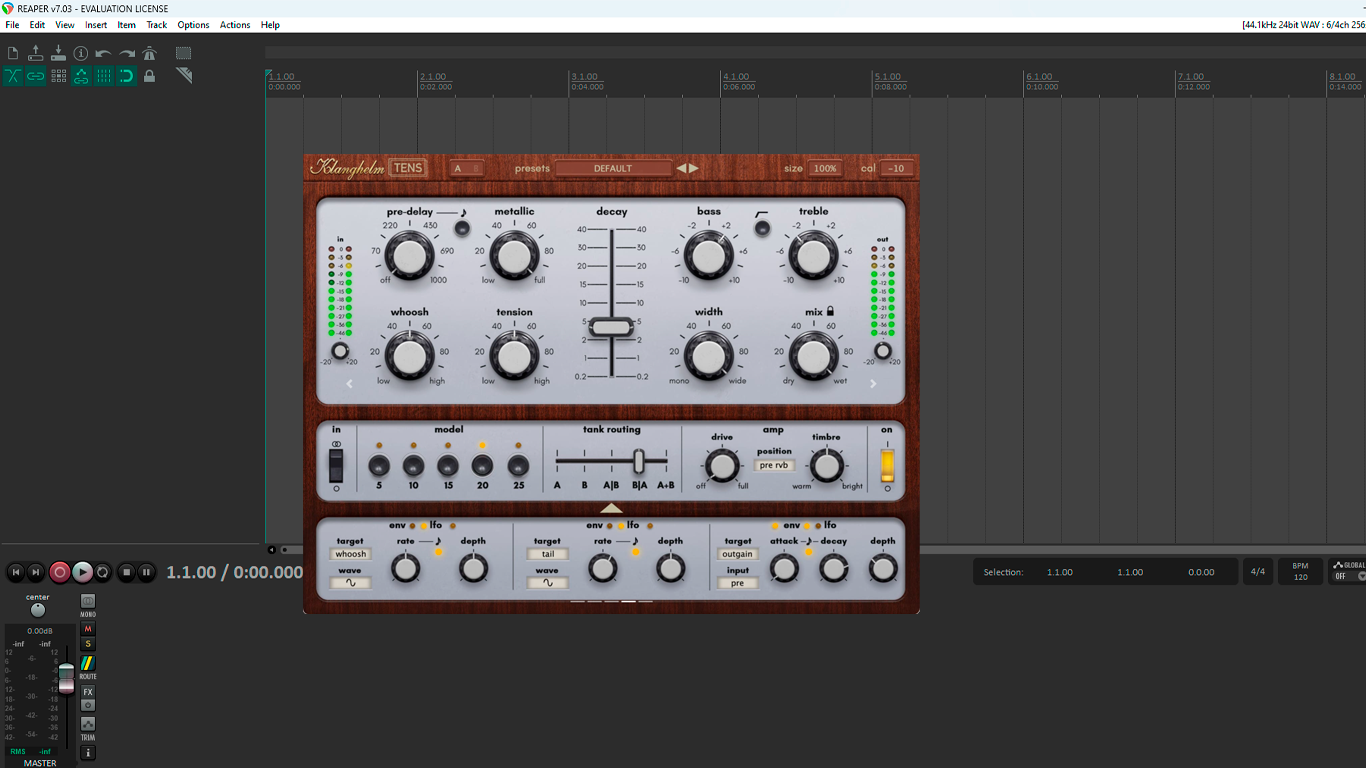Image resolution: width=1366 pixels, height=768 pixels.
Task: Open the Edit menu
Action: (x=37, y=25)
